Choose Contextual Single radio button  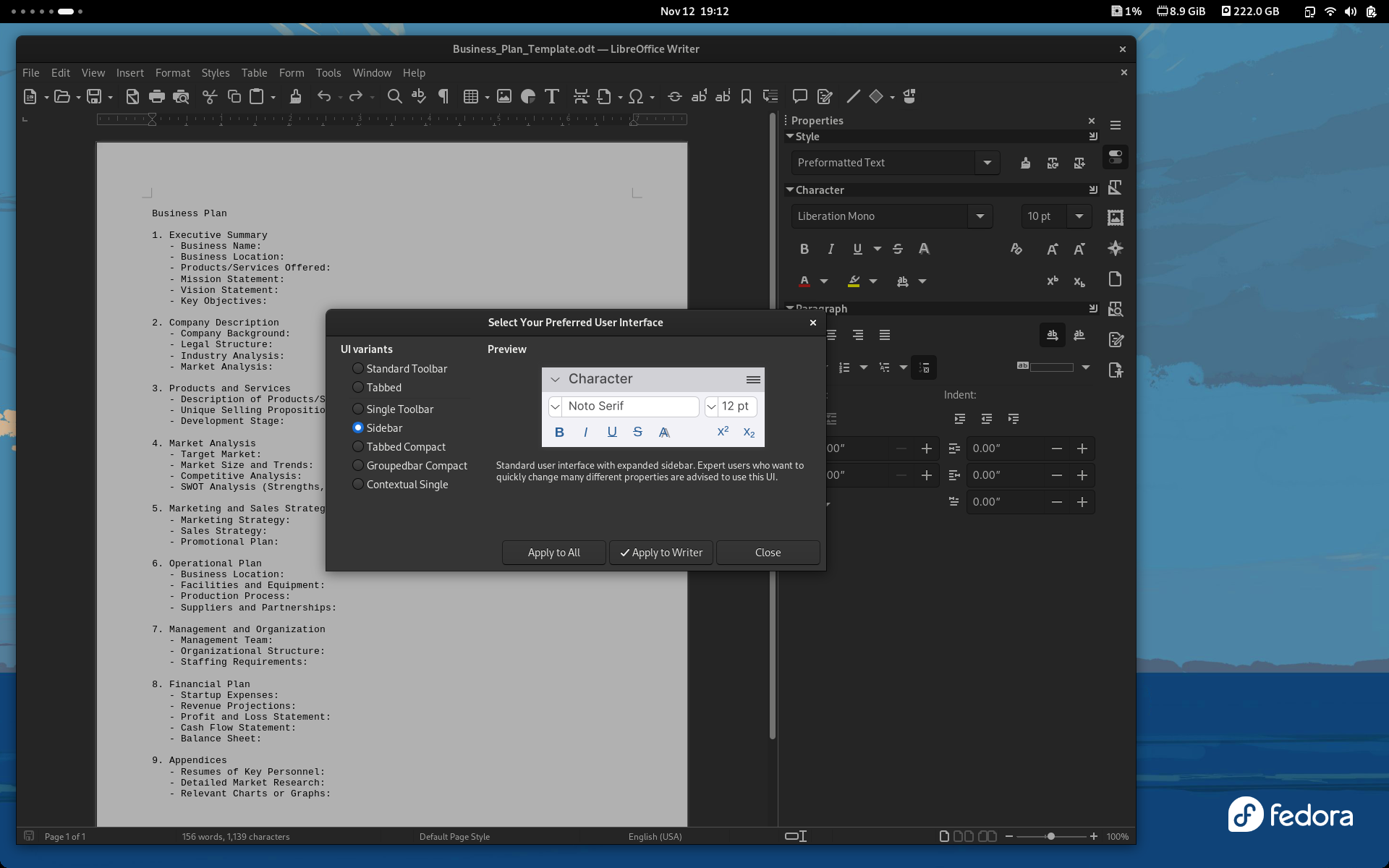(358, 485)
